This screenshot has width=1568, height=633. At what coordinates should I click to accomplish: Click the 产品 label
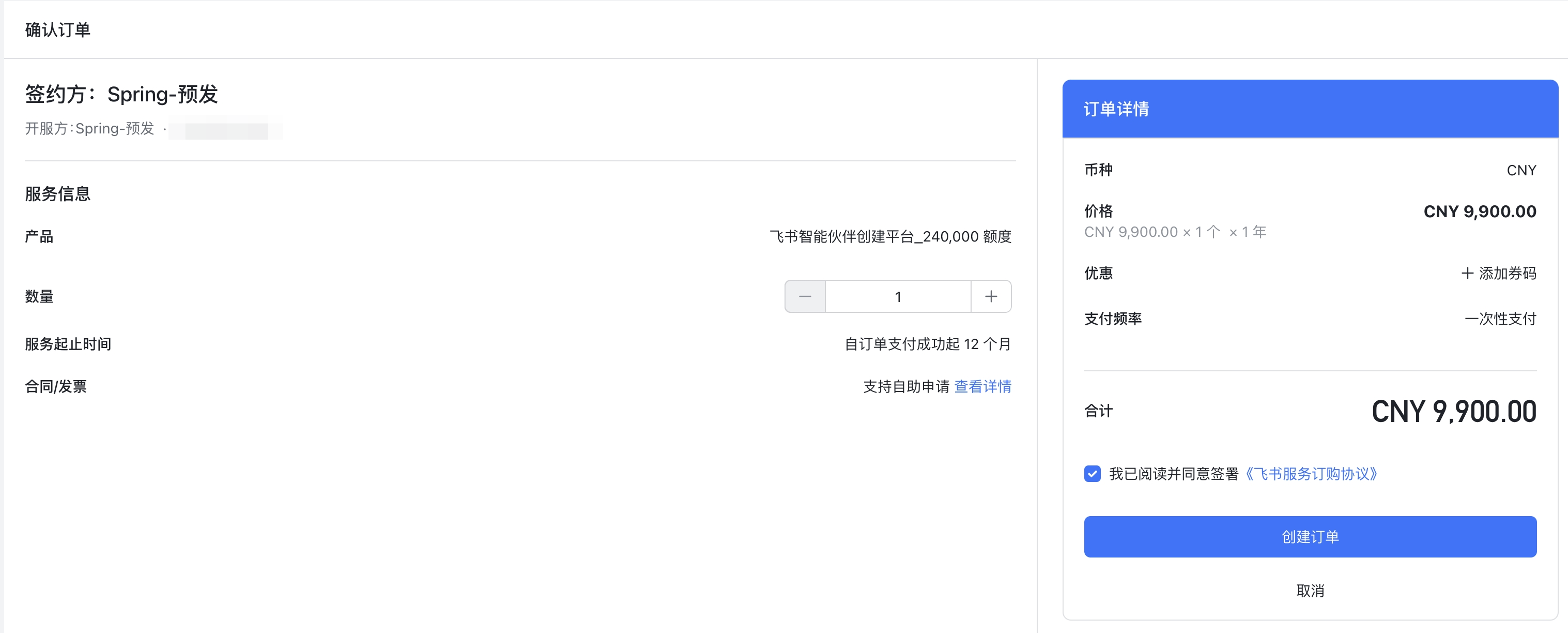pos(39,236)
